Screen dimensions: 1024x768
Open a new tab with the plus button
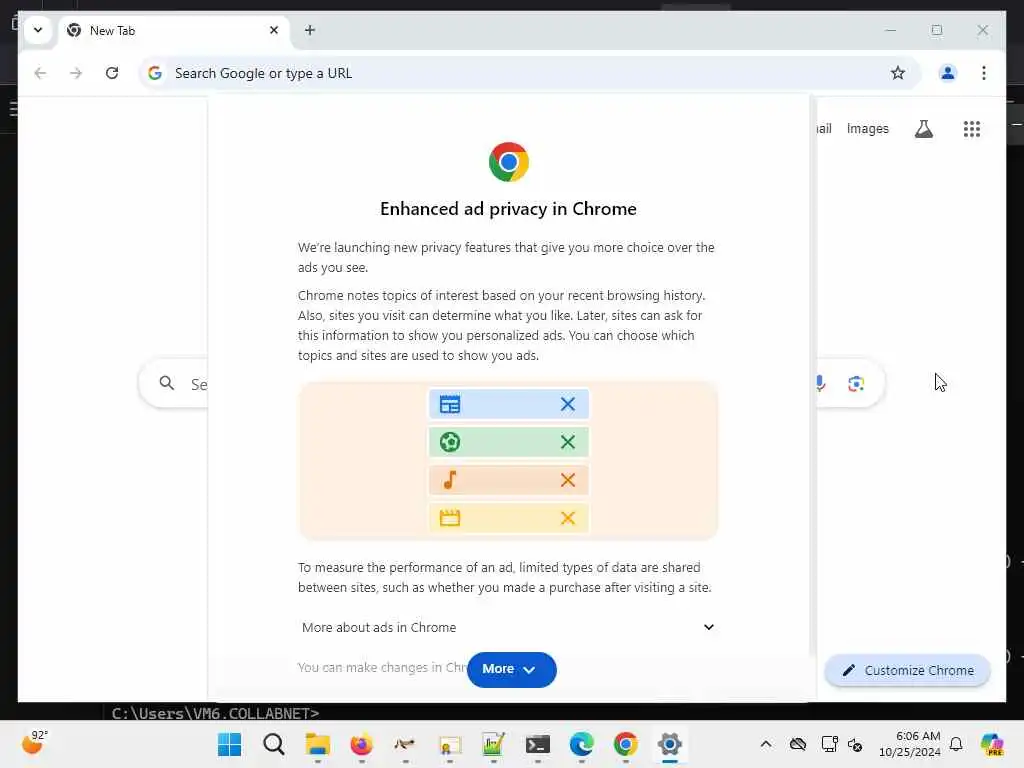310,30
